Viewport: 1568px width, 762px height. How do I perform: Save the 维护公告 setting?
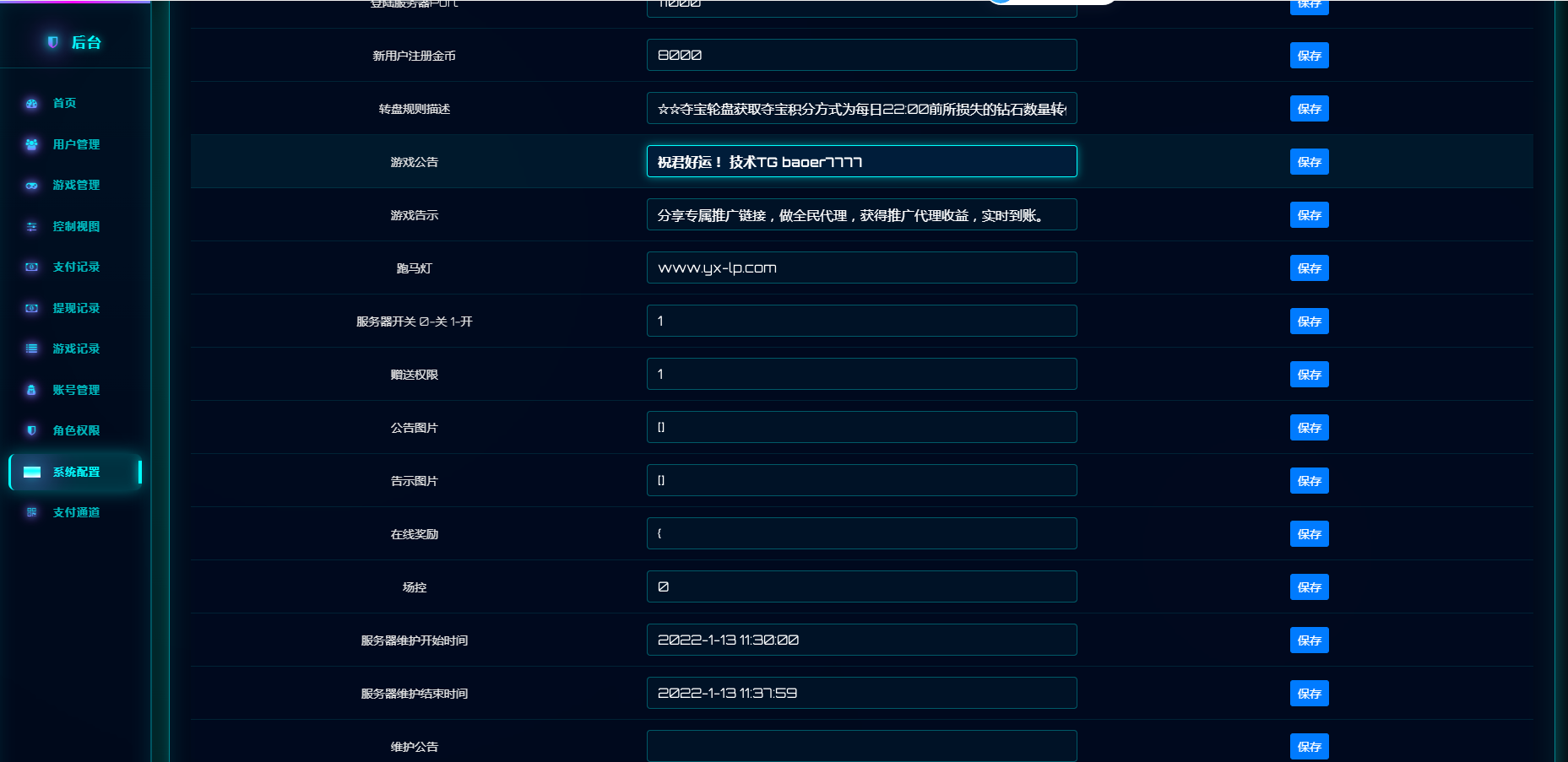tap(1309, 747)
